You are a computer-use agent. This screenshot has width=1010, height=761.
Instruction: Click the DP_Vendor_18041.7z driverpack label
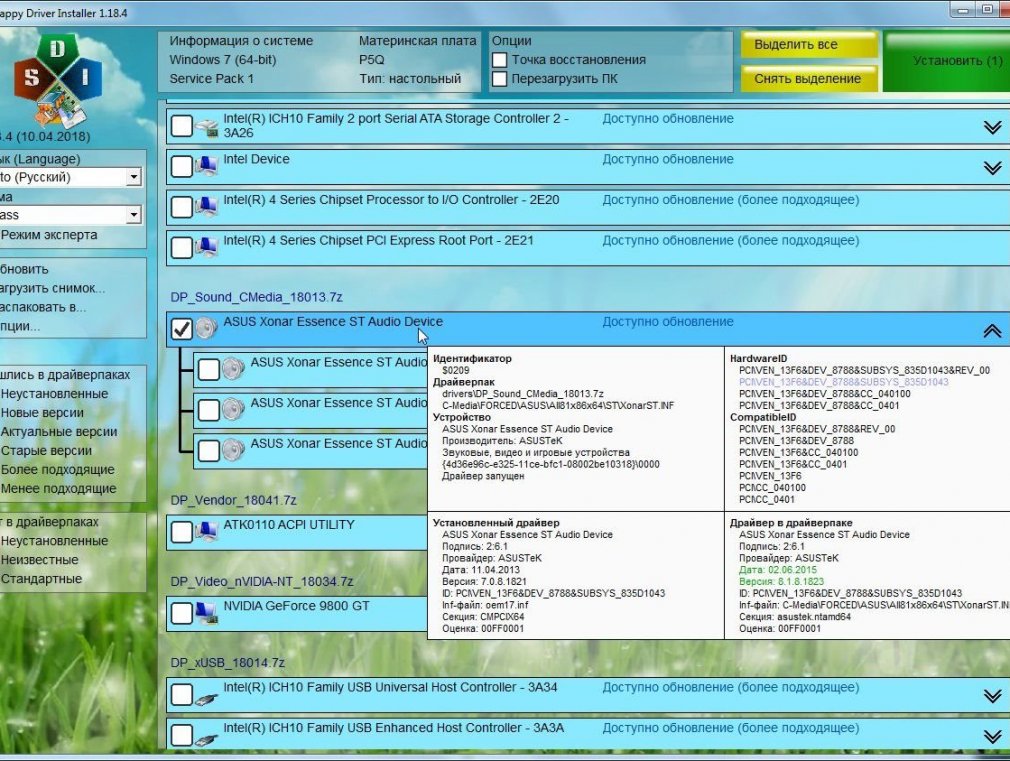(x=233, y=500)
